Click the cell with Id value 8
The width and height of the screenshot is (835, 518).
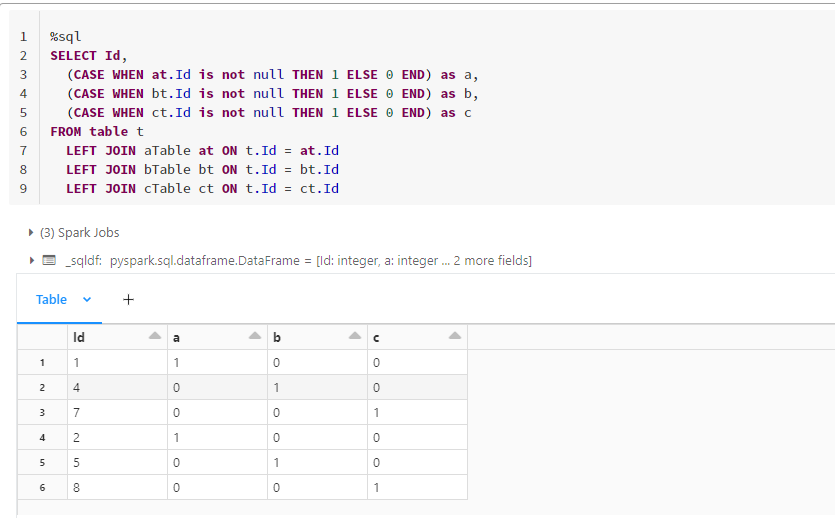117,487
